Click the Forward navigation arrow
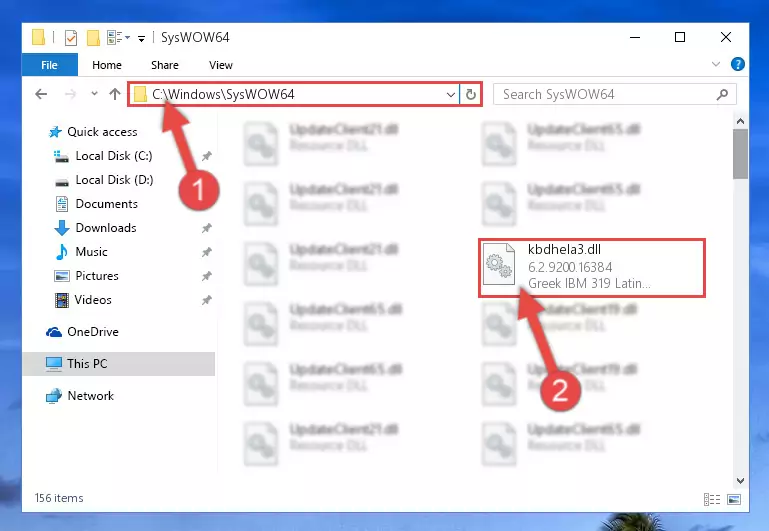Image resolution: width=769 pixels, height=531 pixels. 70,94
